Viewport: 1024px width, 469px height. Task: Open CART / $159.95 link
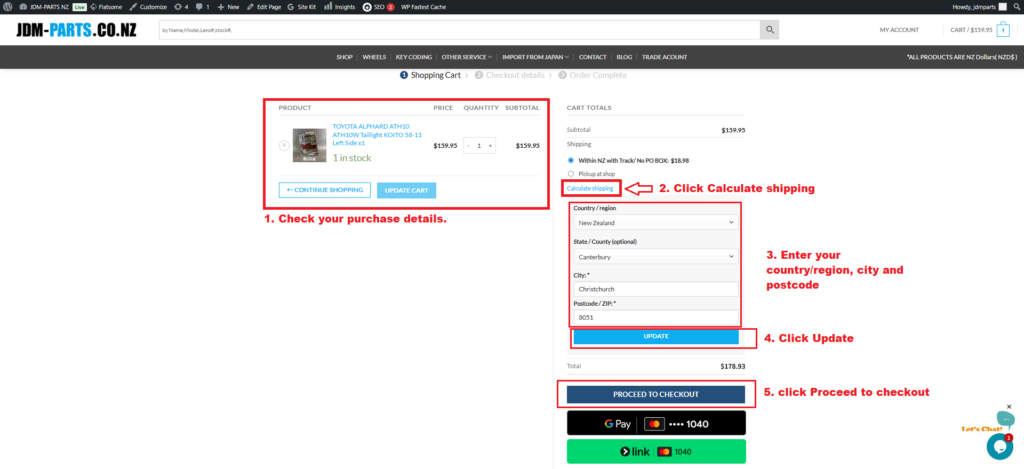pyautogui.click(x=971, y=29)
